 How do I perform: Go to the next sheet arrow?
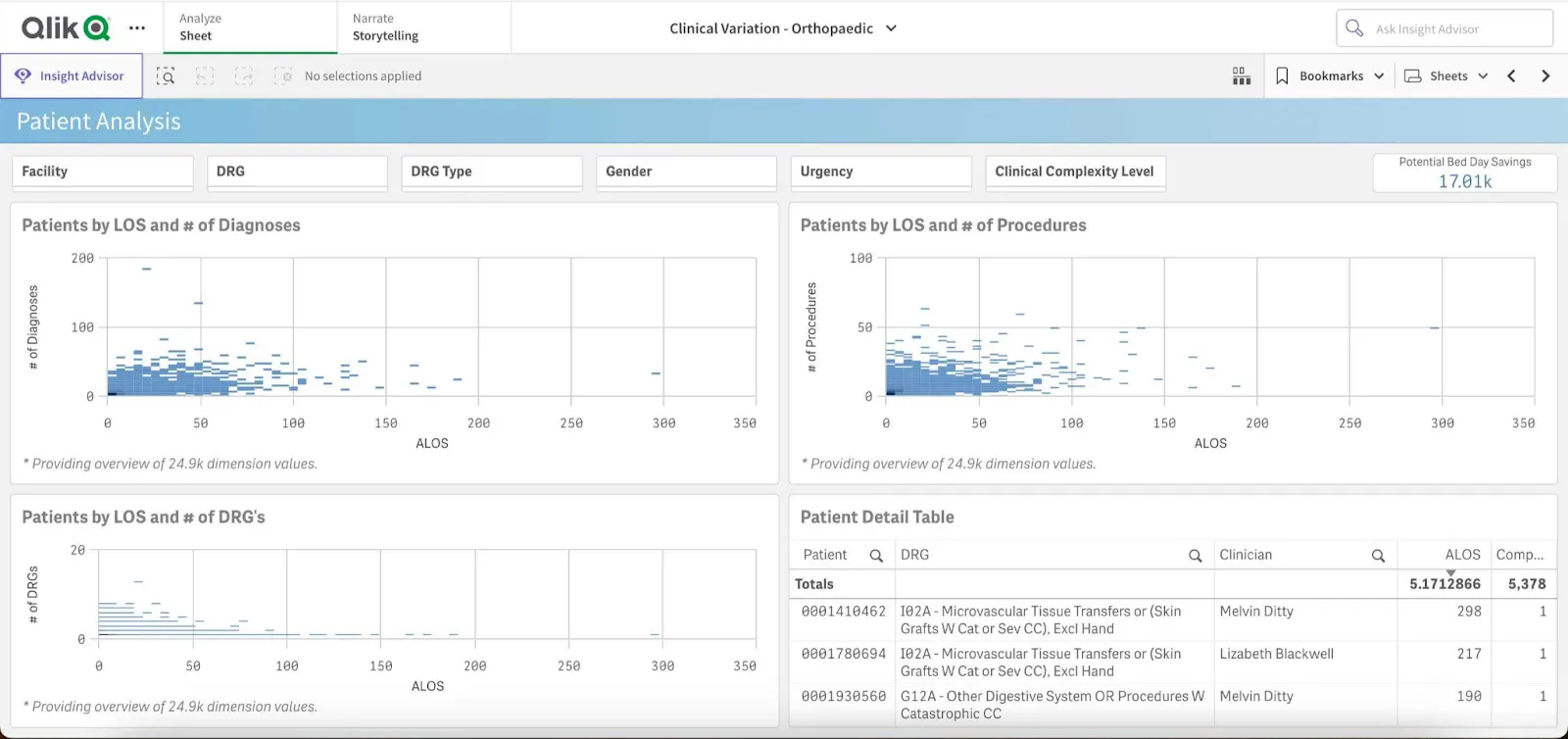click(1545, 75)
